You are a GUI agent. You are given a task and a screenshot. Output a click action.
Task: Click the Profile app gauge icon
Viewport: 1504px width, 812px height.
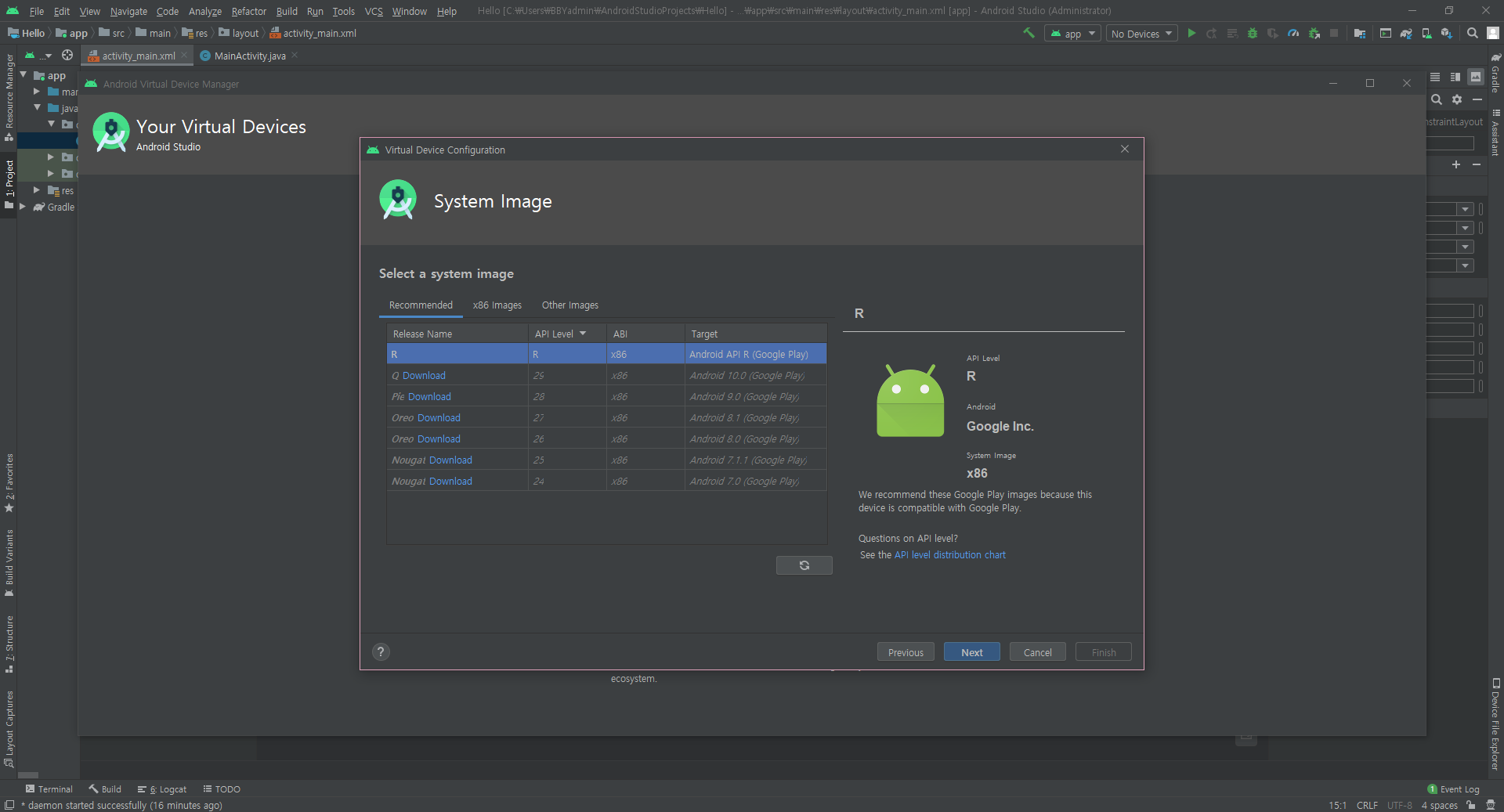[1293, 33]
